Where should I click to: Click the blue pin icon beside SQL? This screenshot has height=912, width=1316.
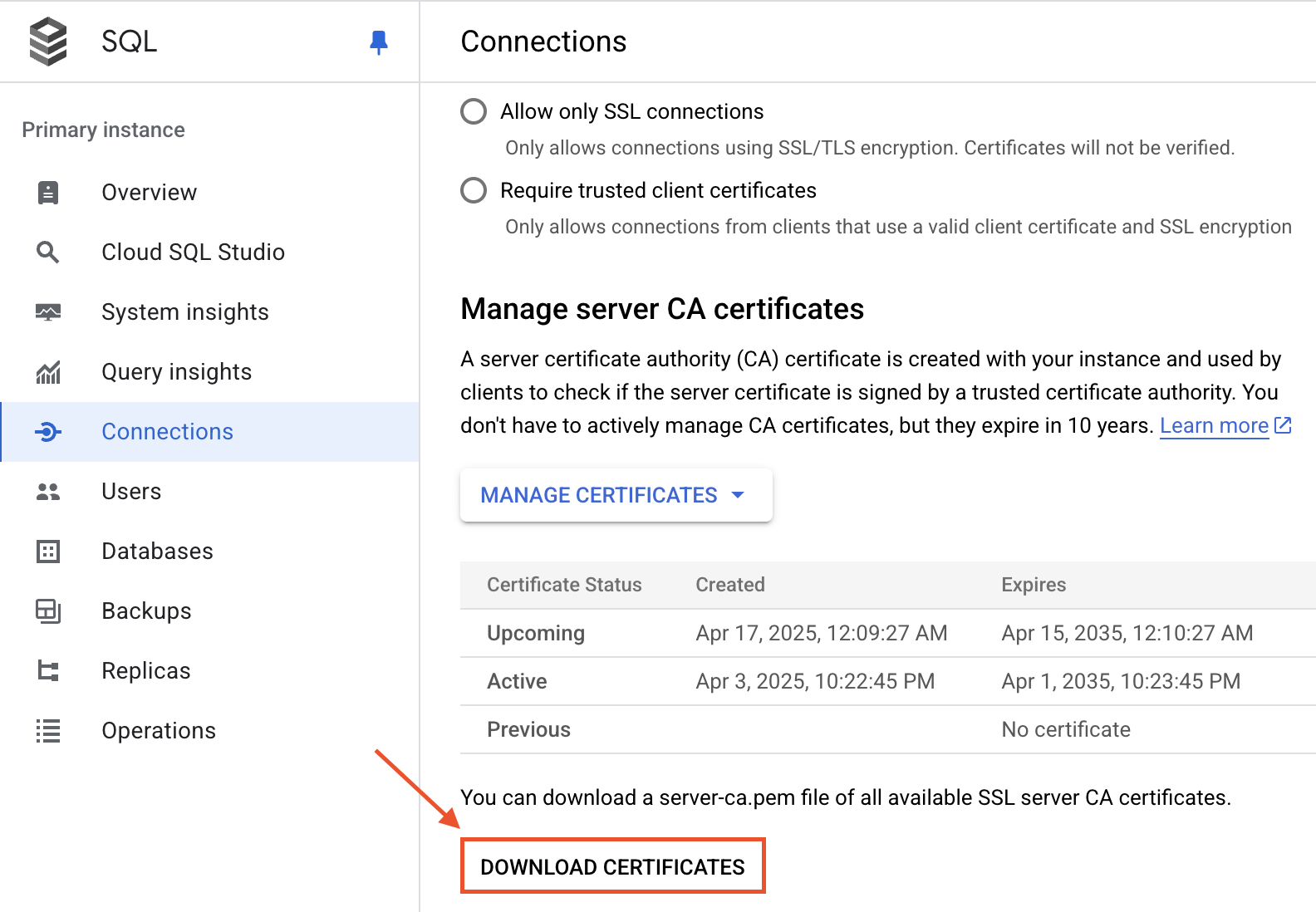(379, 42)
